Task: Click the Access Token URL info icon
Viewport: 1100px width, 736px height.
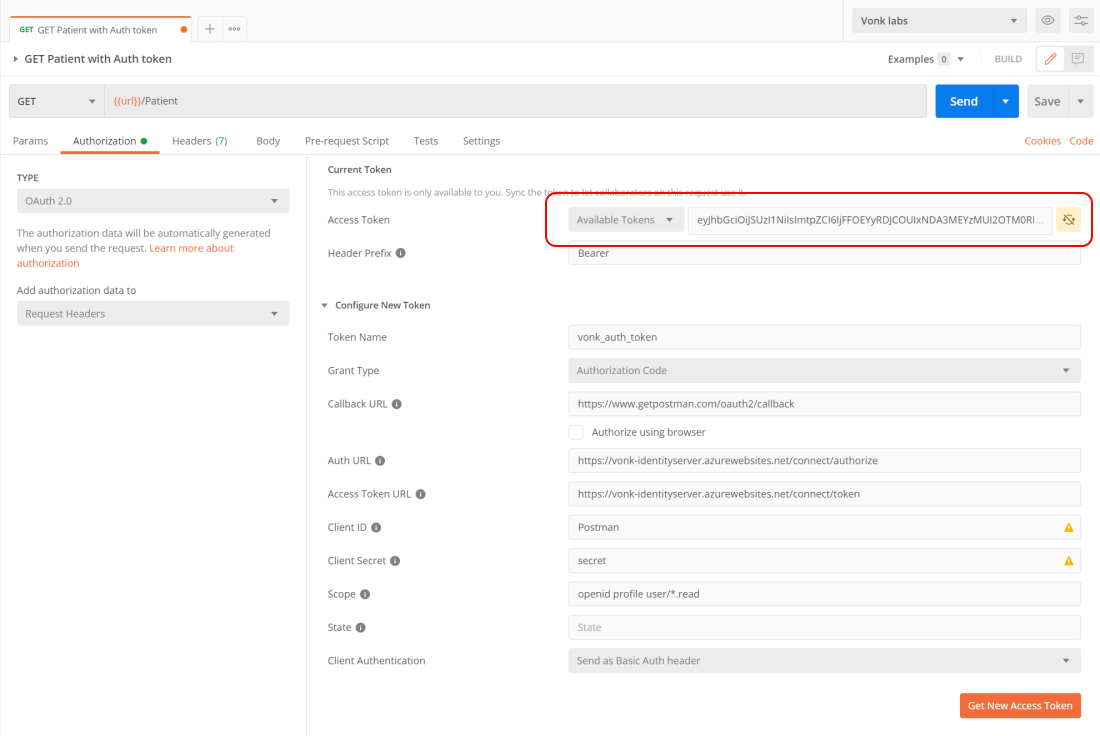Action: pyautogui.click(x=421, y=494)
